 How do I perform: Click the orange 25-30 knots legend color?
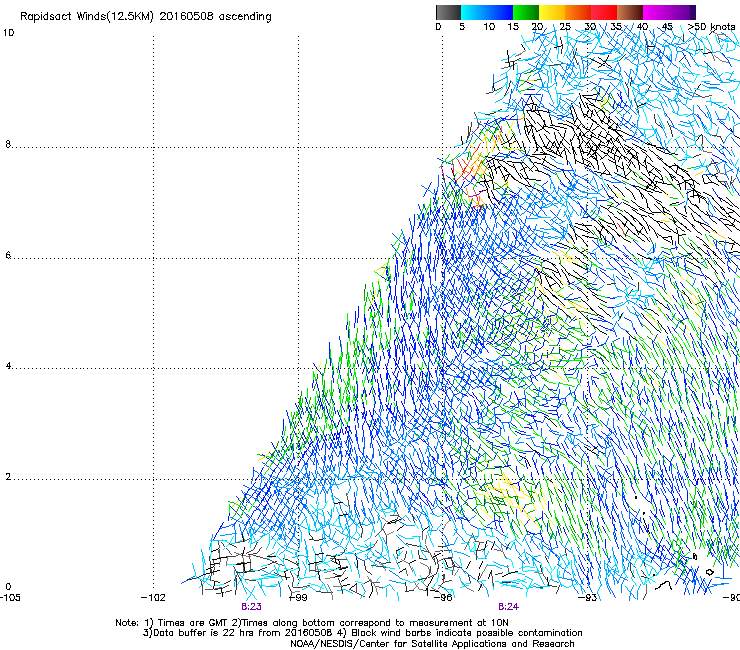click(578, 12)
